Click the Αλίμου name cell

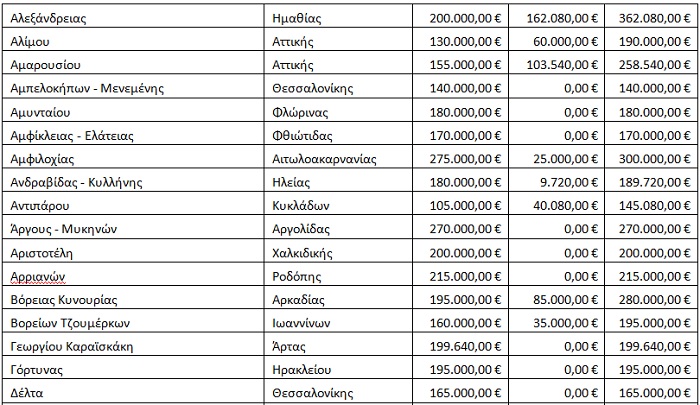point(133,41)
